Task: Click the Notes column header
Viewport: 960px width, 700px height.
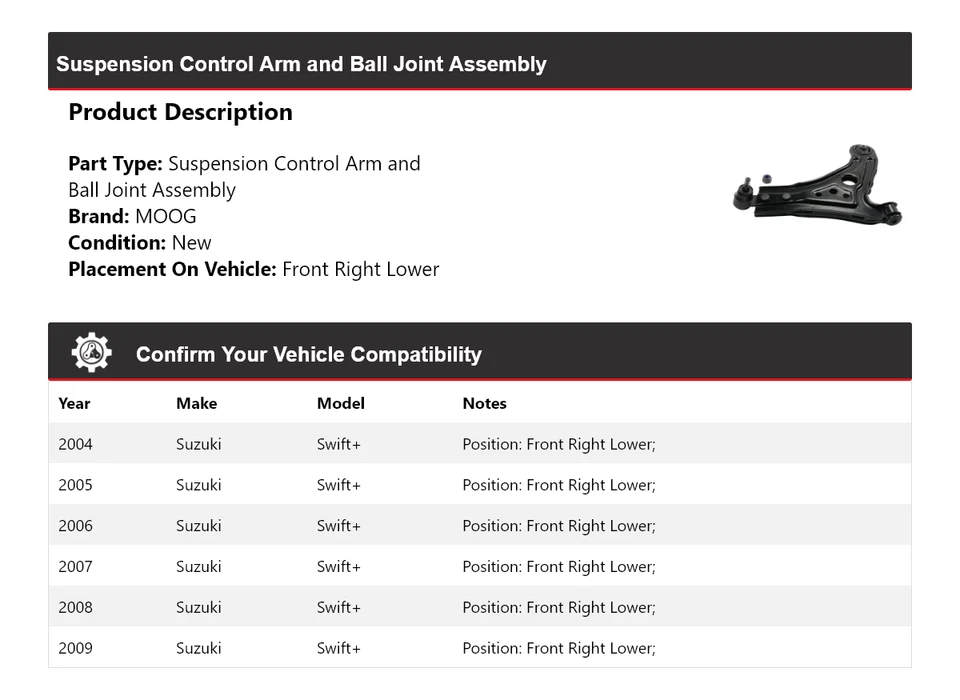Action: pos(484,403)
